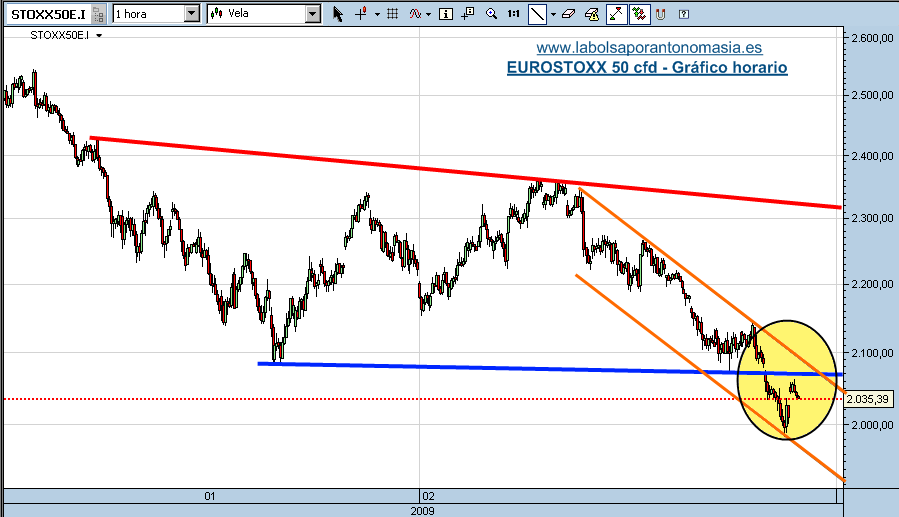
Task: Click the 2.400,00 price axis label
Action: [x=873, y=156]
